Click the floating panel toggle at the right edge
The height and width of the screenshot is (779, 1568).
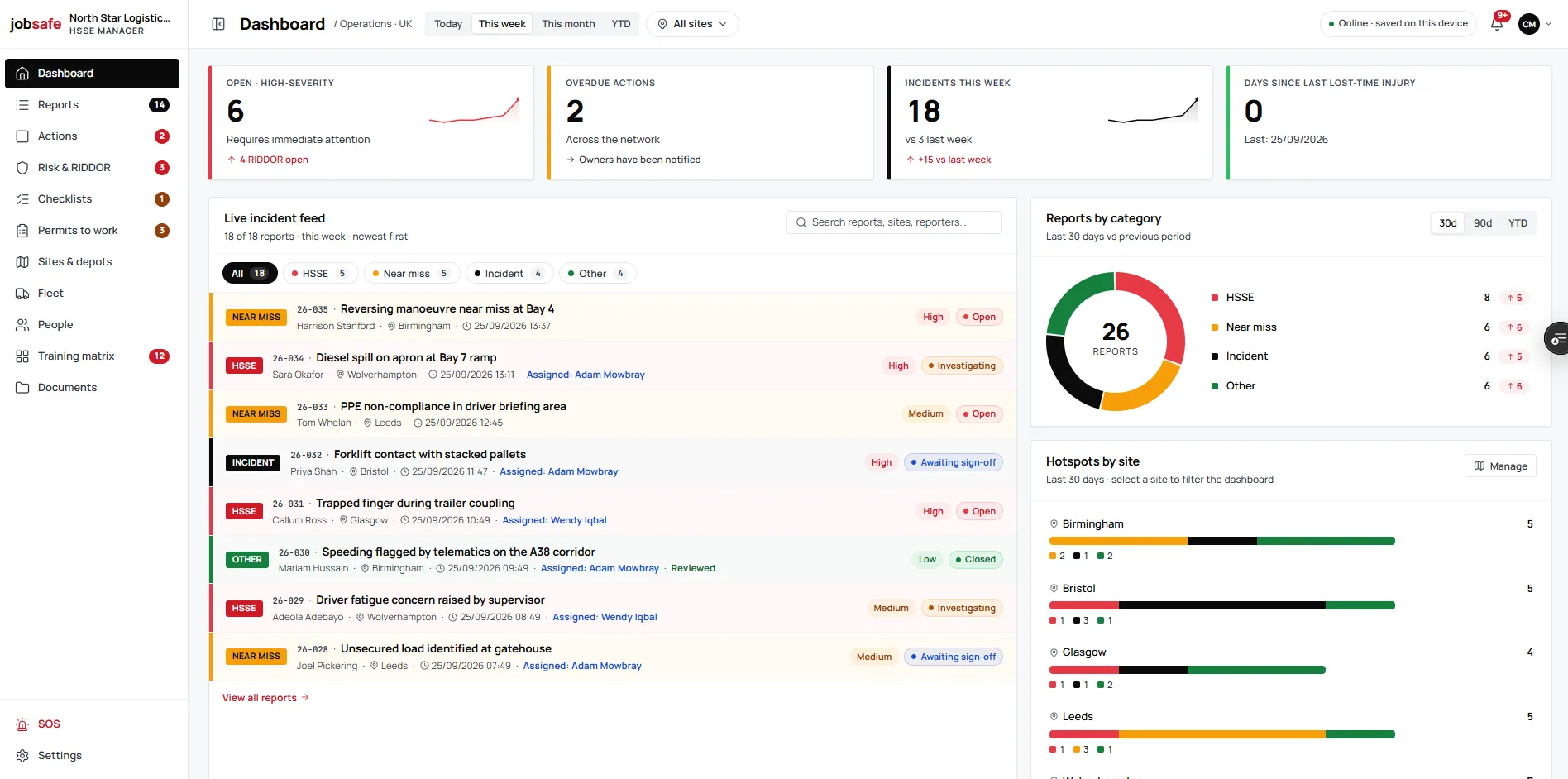click(1556, 339)
